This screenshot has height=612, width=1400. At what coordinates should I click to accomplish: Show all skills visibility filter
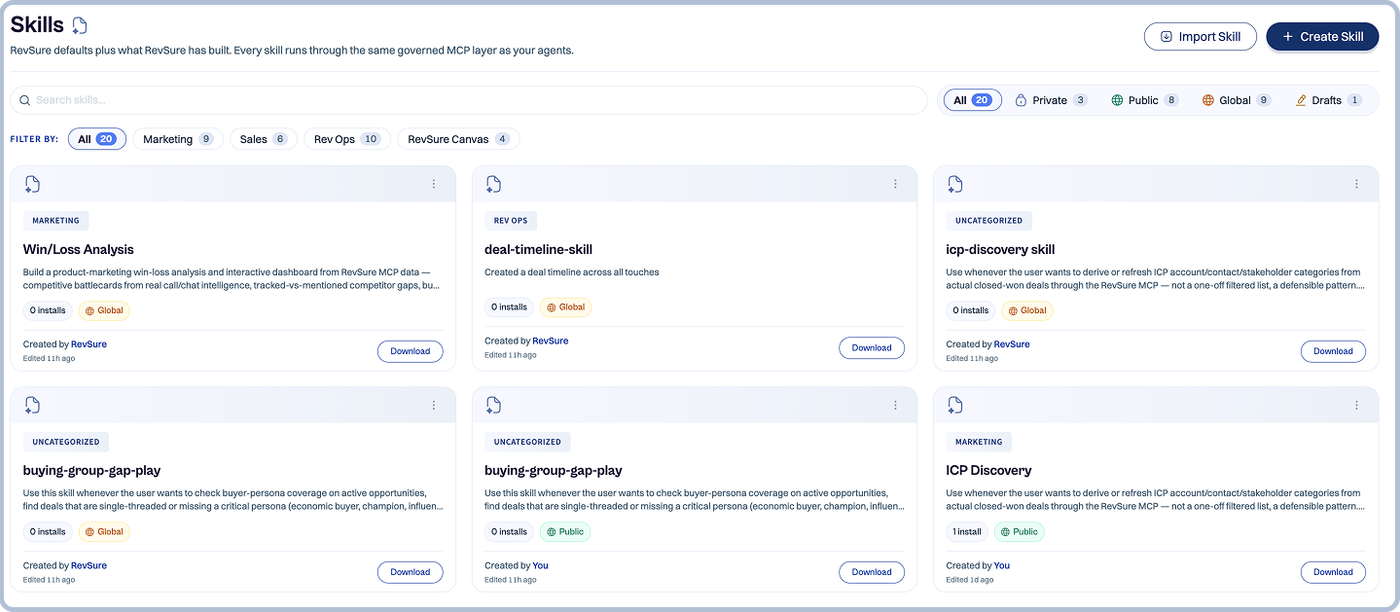[972, 100]
